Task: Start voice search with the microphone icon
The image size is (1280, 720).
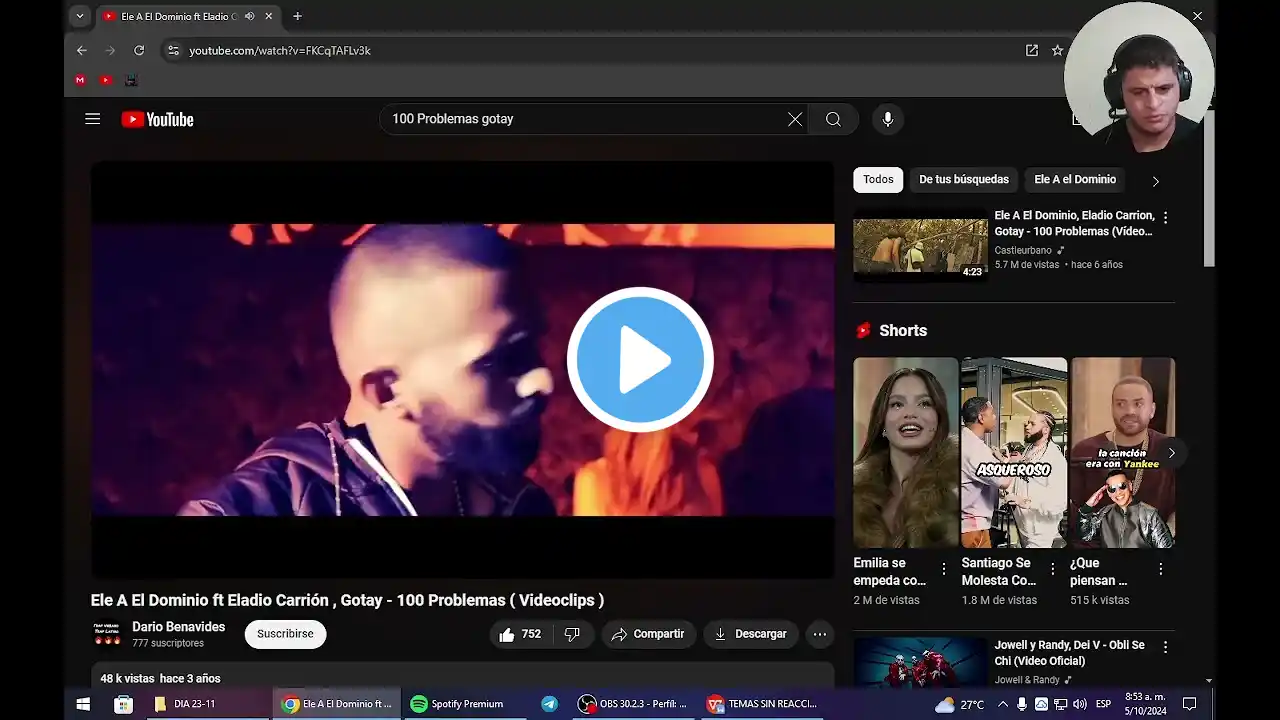Action: (887, 119)
